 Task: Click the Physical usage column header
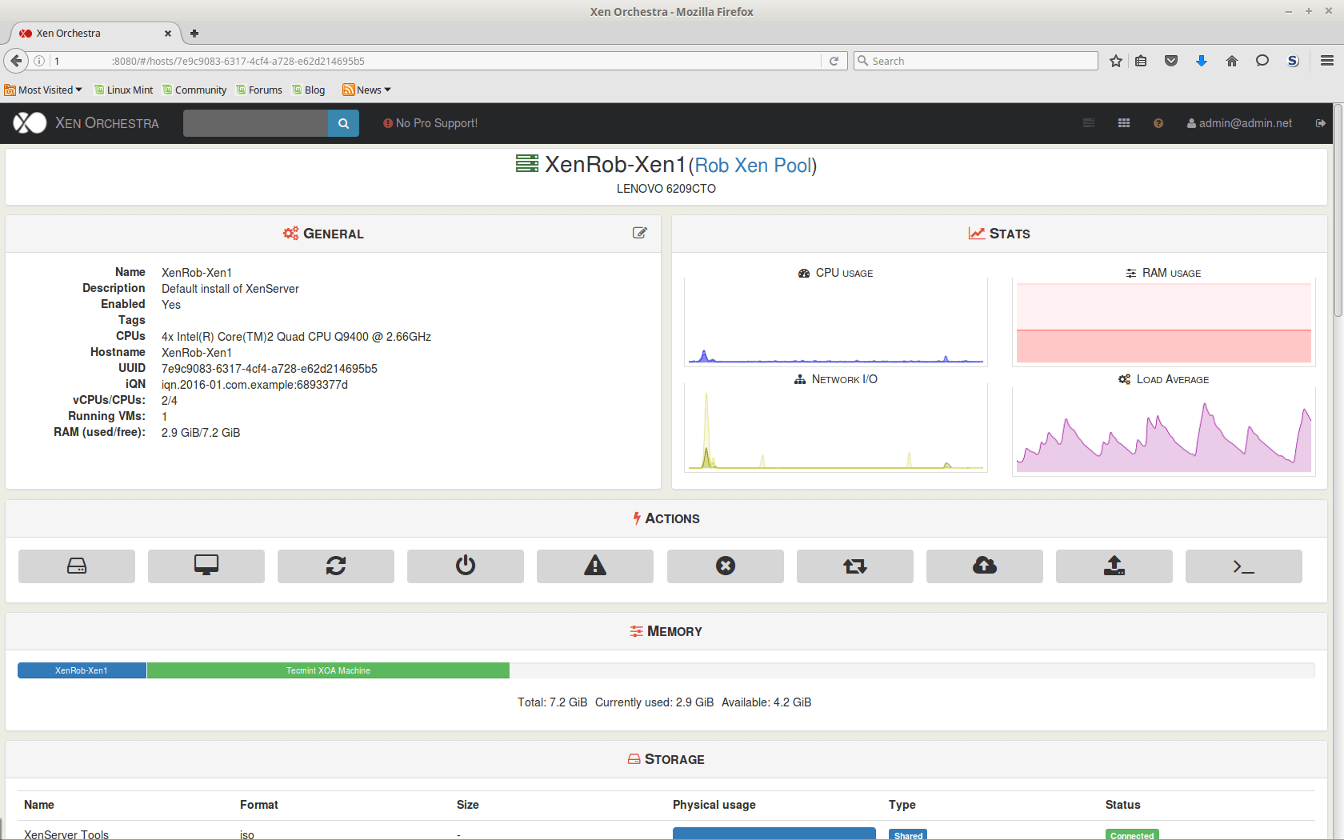tap(714, 804)
